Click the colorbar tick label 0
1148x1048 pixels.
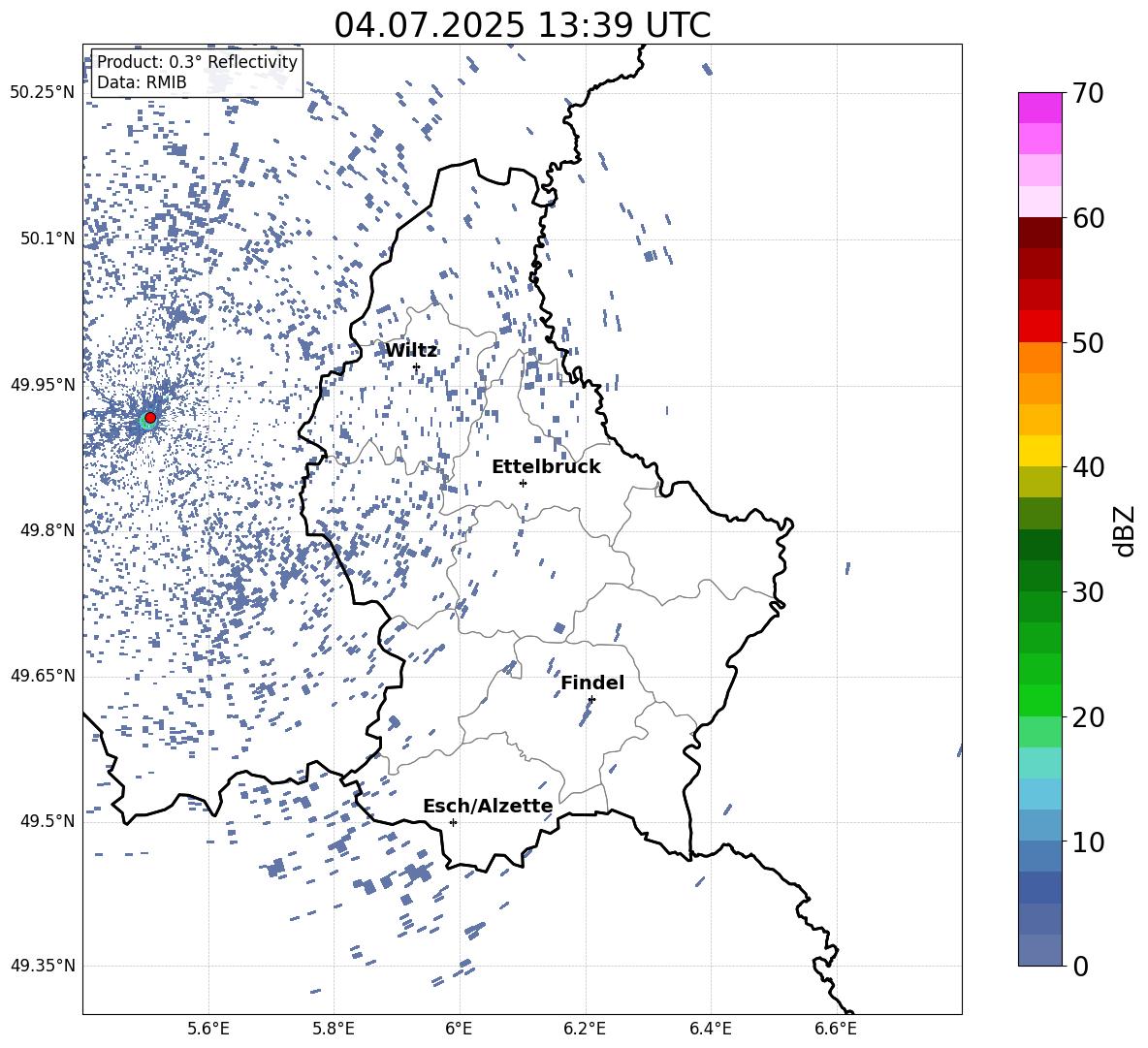click(1080, 967)
